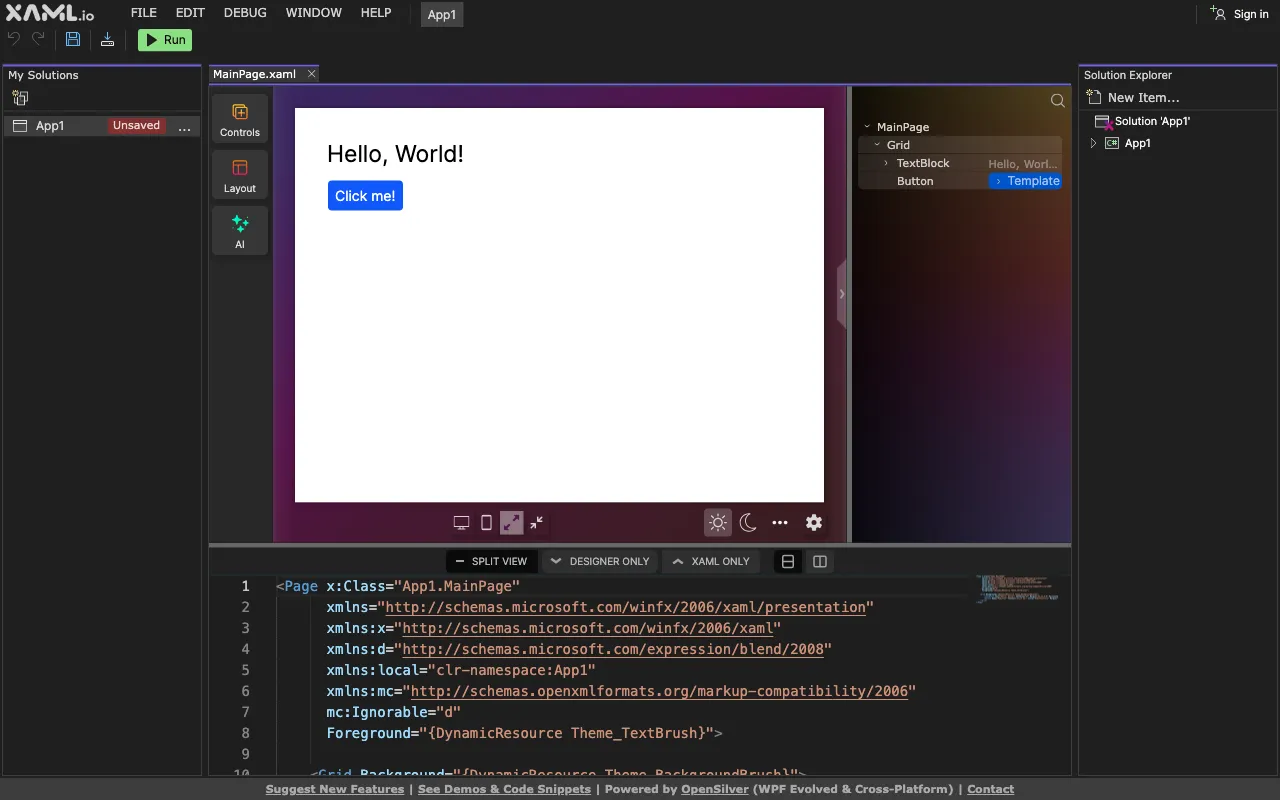Sign in via the top right link
This screenshot has width=1280, height=800.
coord(1239,14)
